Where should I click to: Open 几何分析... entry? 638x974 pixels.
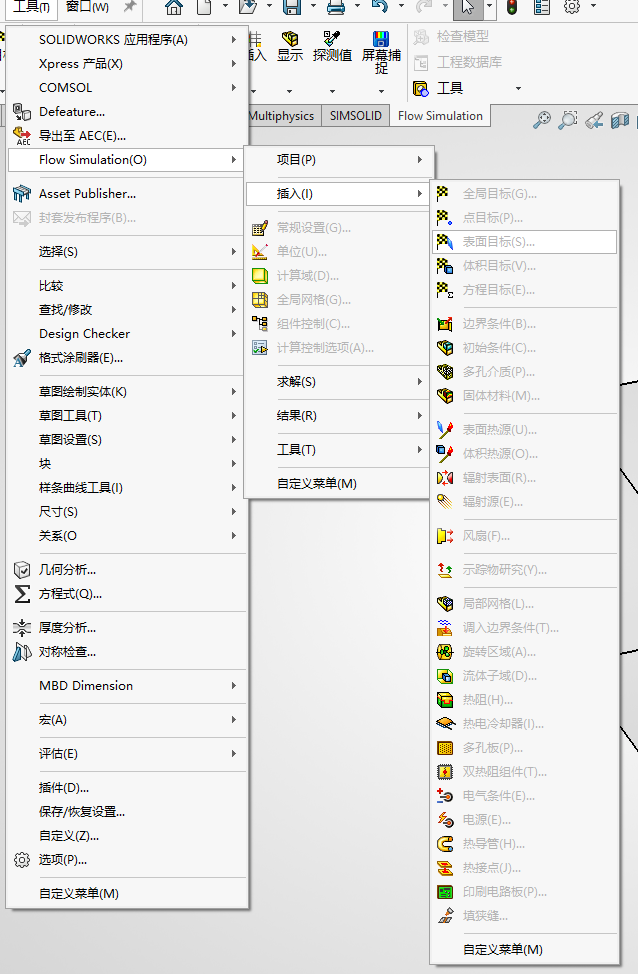click(x=126, y=570)
